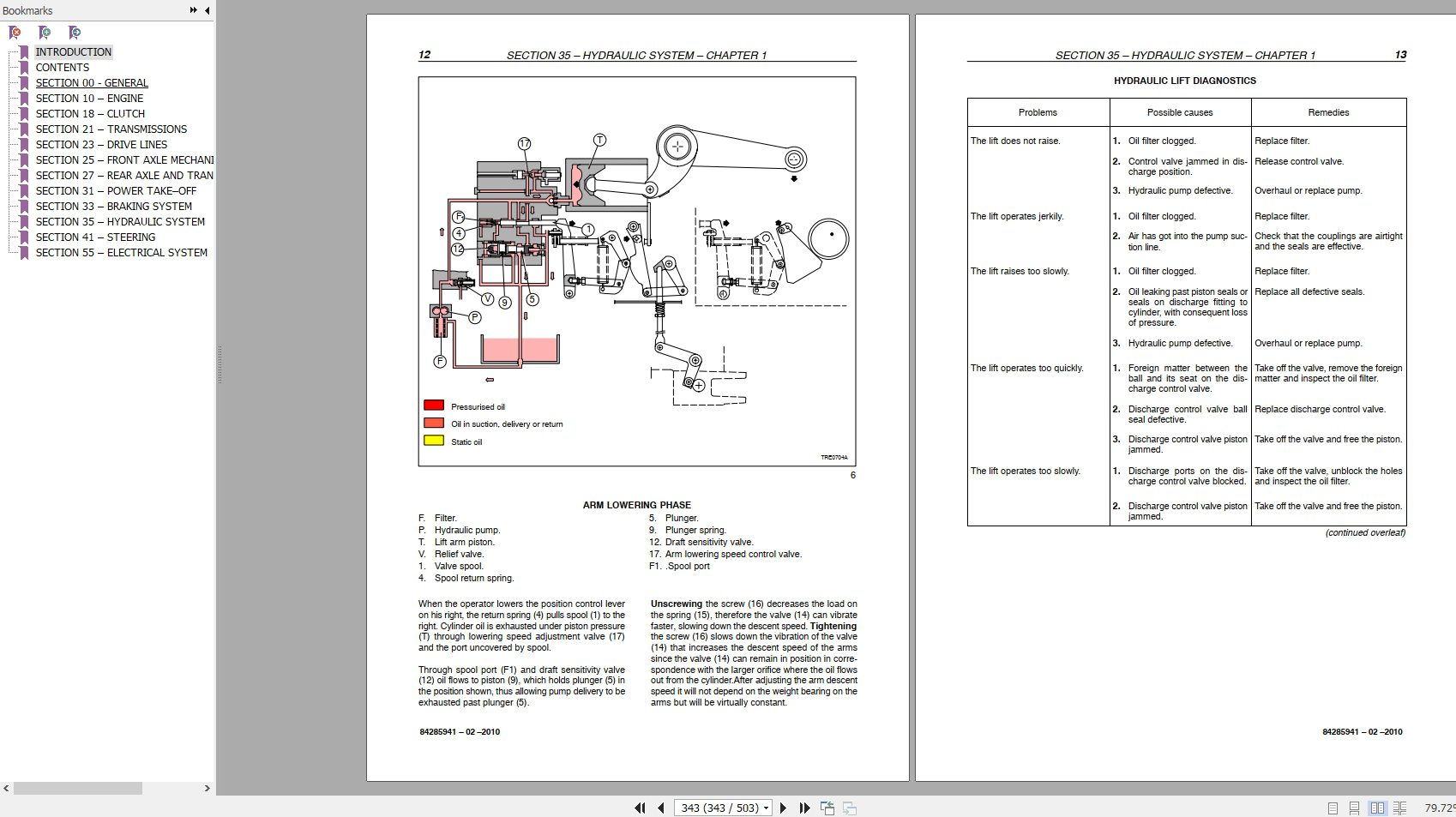Select single page view mode
Viewport: 1456px width, 817px height.
(1333, 807)
